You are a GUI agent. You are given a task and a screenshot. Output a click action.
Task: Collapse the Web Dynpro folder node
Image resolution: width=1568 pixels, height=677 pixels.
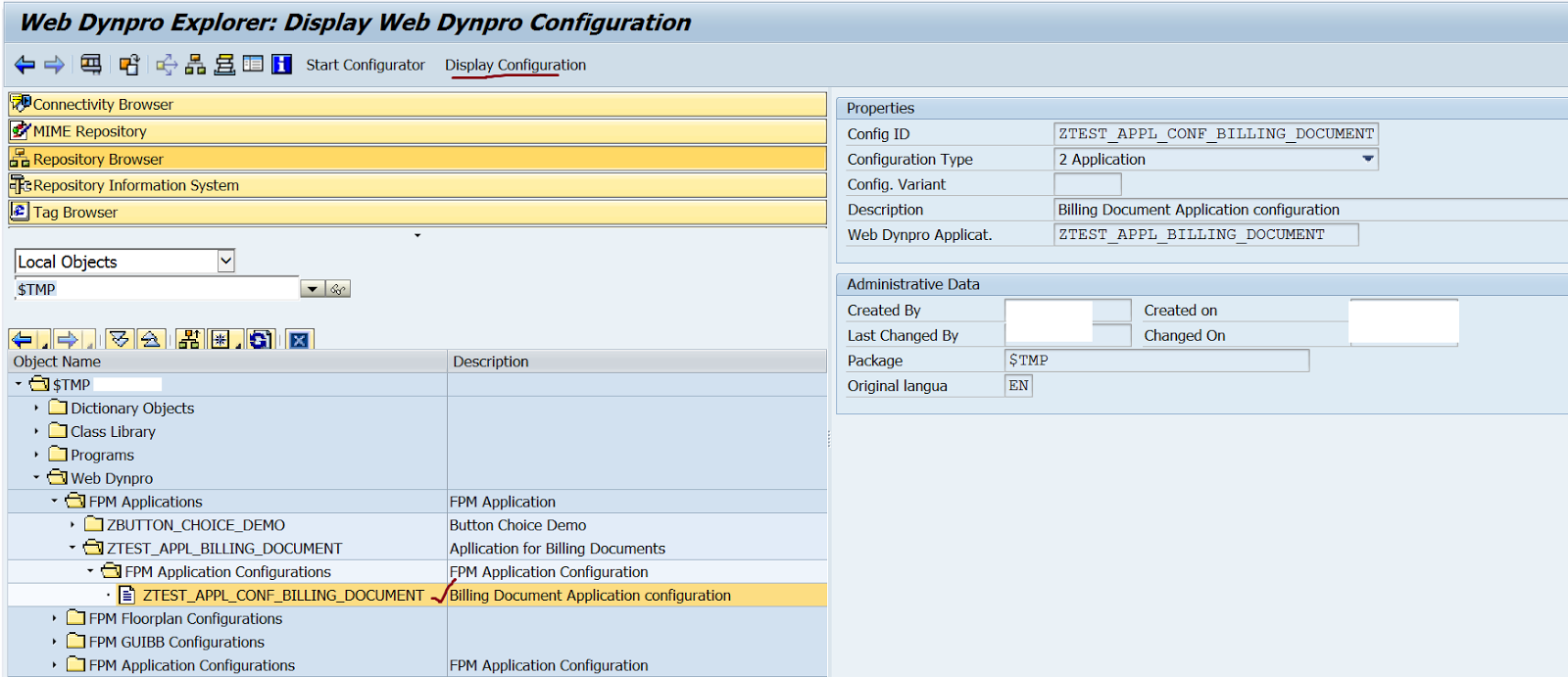[x=36, y=478]
